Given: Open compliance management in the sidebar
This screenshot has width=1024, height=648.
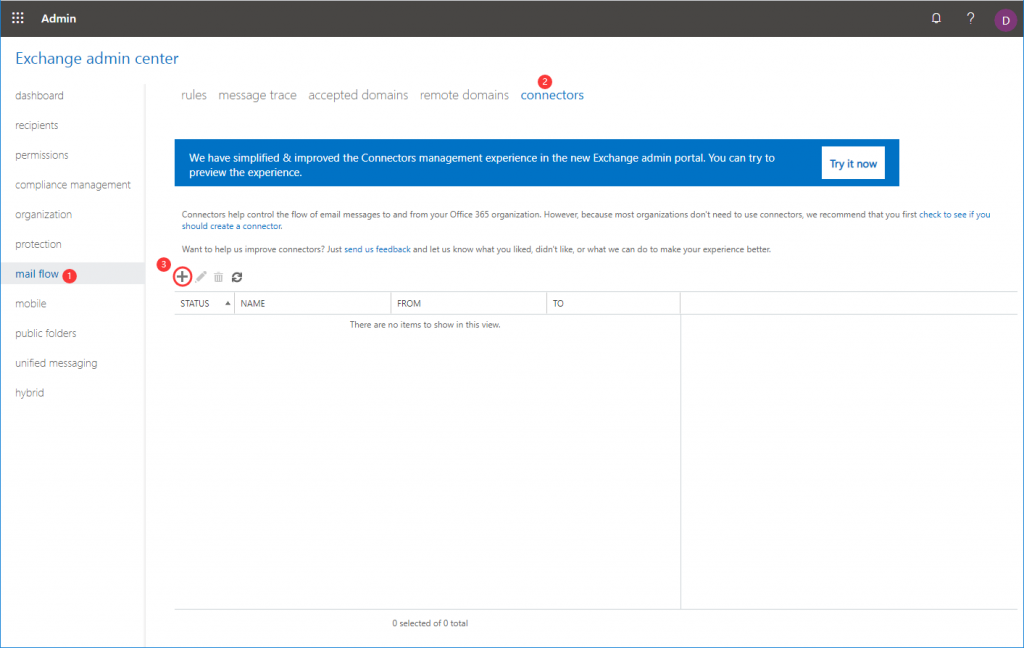Looking at the screenshot, I should pos(73,185).
